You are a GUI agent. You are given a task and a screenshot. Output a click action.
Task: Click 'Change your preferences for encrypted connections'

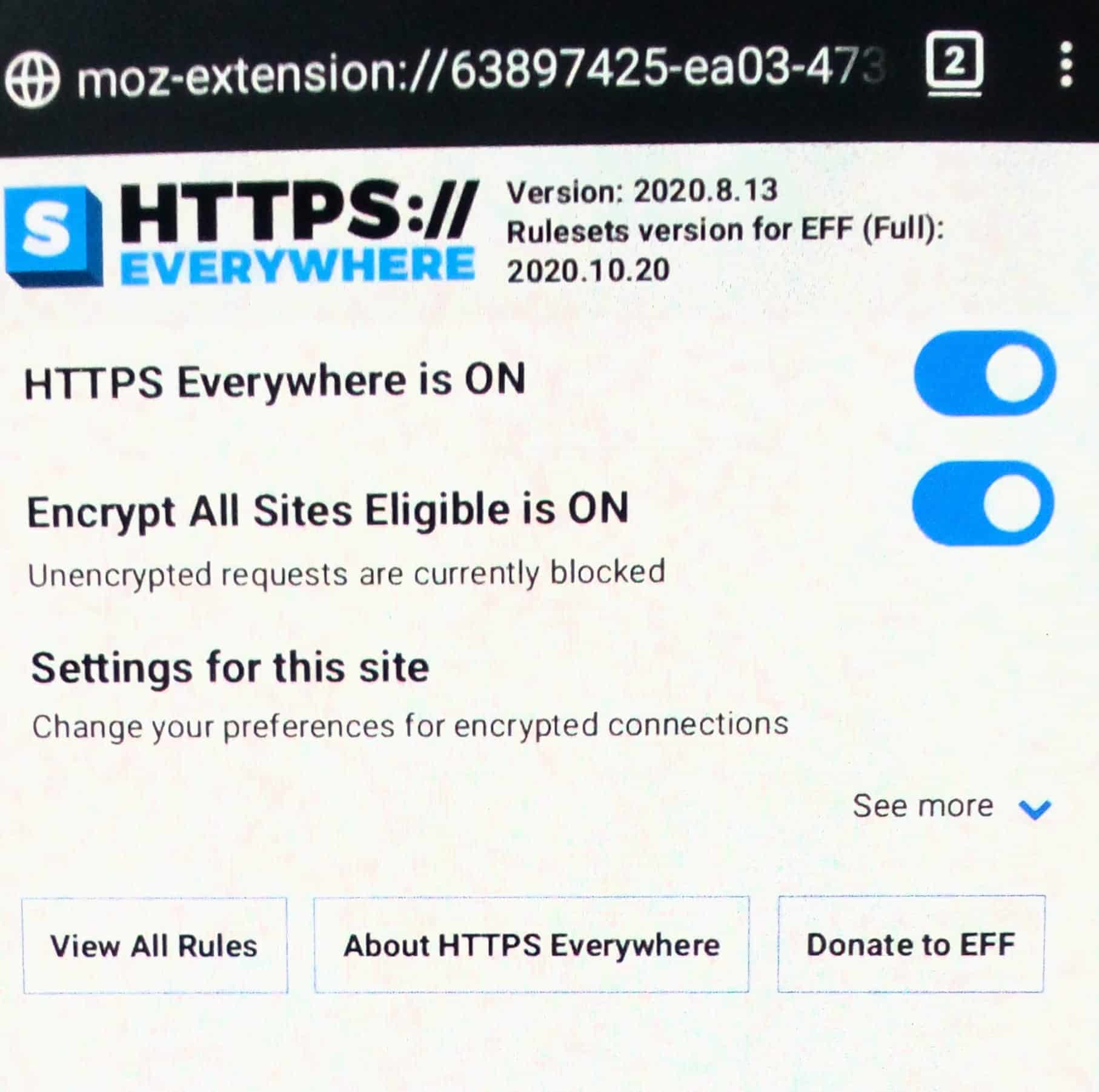[x=410, y=726]
